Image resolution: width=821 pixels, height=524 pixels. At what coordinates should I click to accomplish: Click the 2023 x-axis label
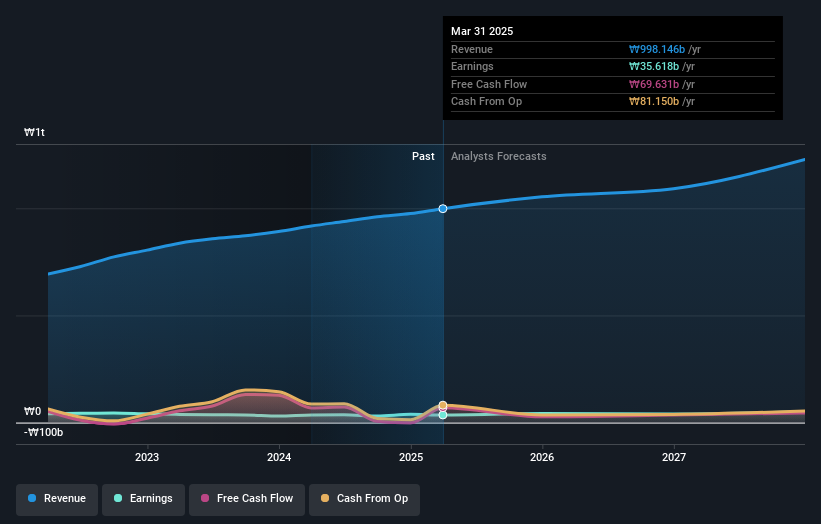[x=147, y=458]
